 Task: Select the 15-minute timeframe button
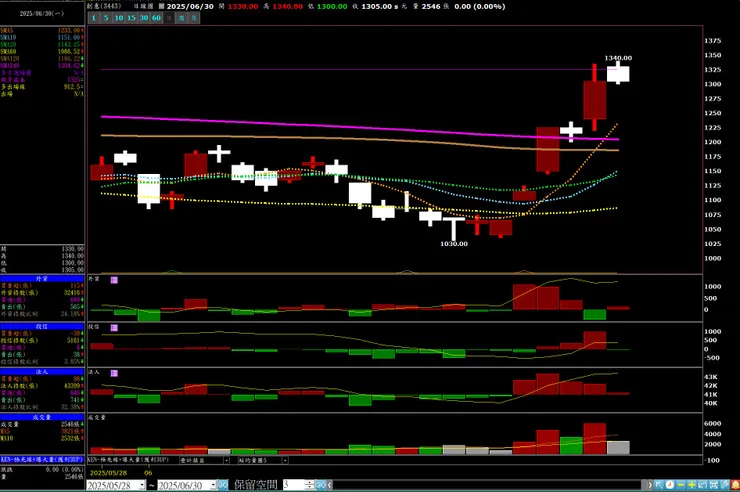click(x=131, y=18)
